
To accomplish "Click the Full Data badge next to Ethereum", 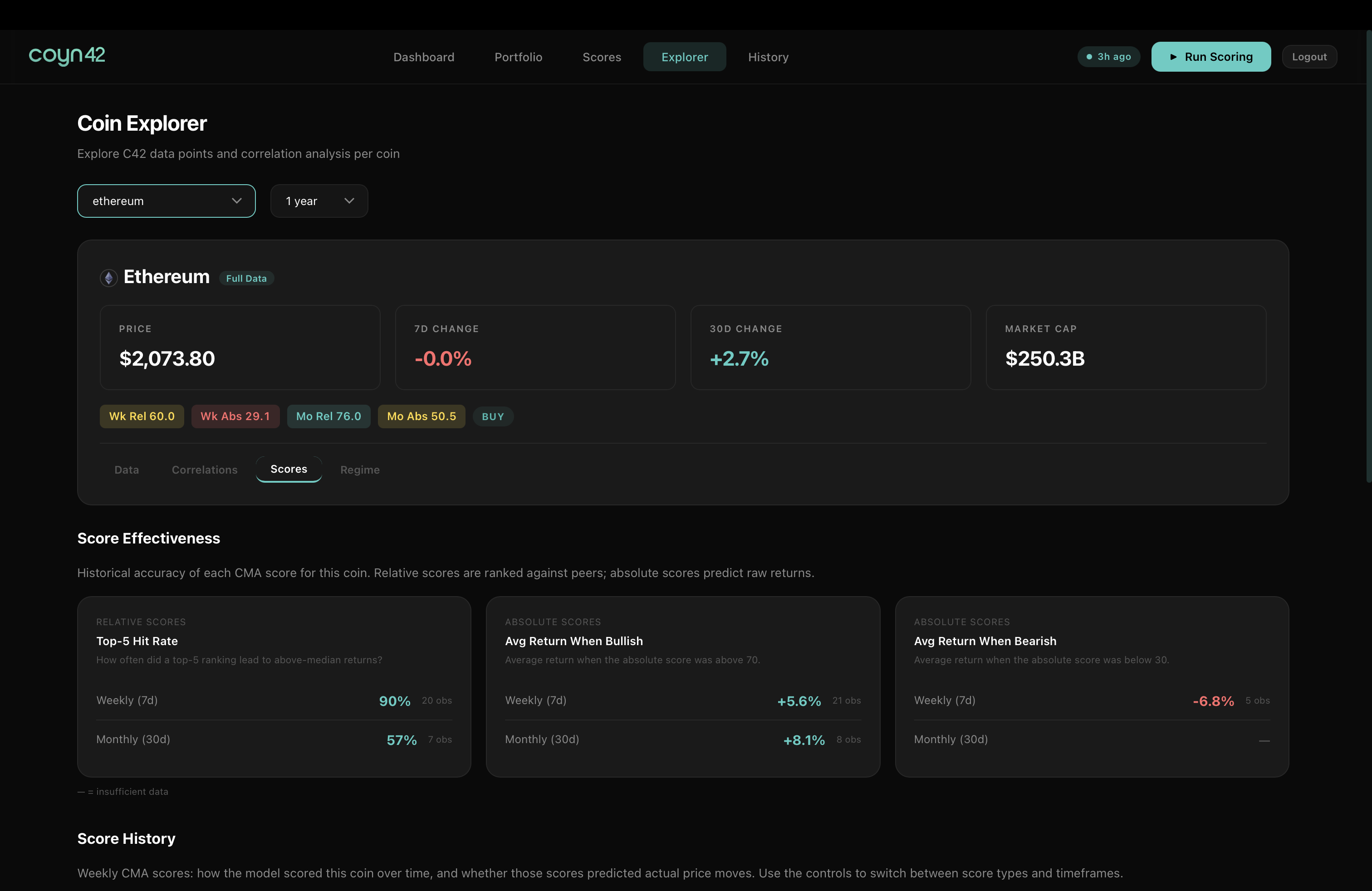I will click(x=246, y=278).
